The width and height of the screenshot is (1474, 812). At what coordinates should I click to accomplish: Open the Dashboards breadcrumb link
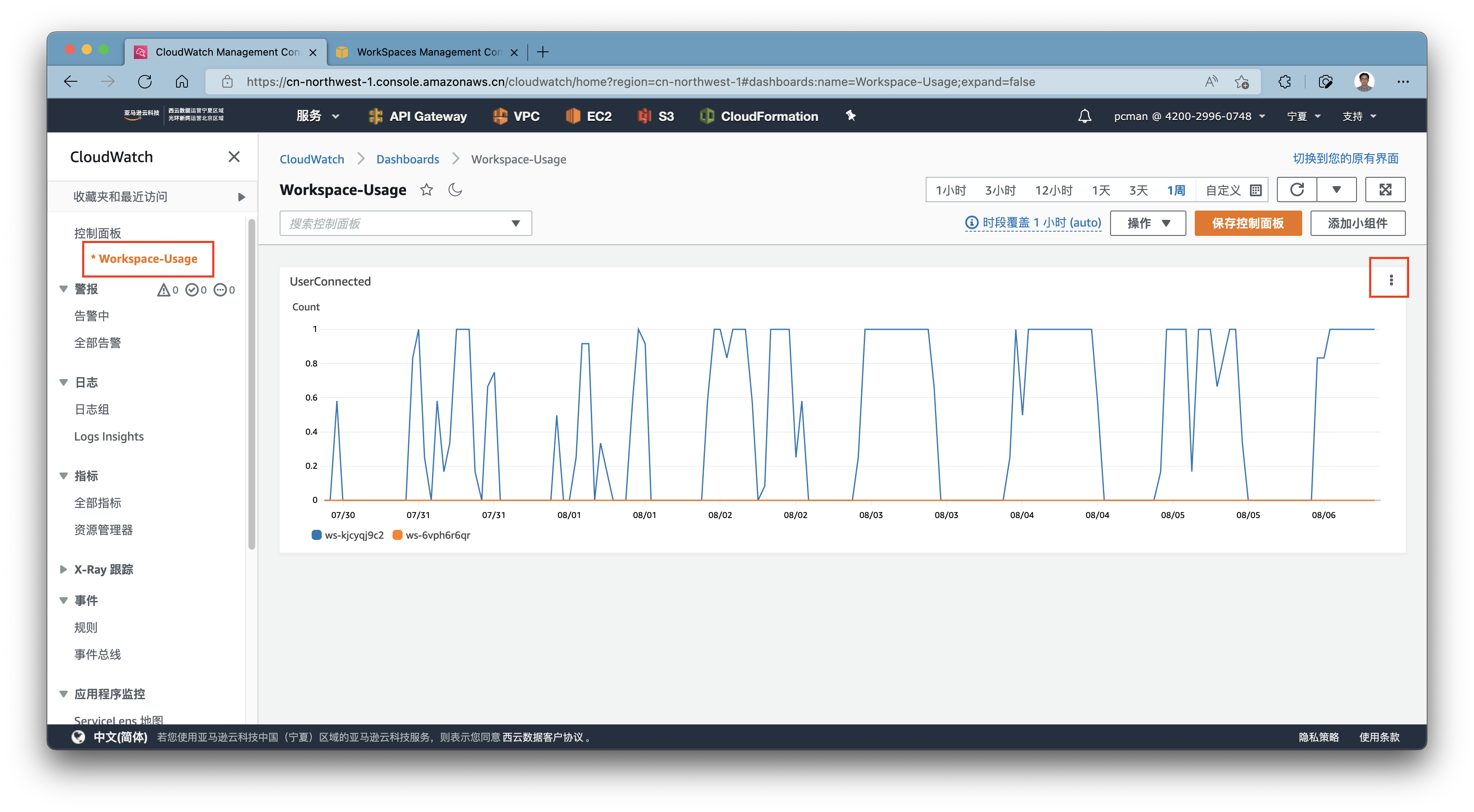(x=407, y=159)
